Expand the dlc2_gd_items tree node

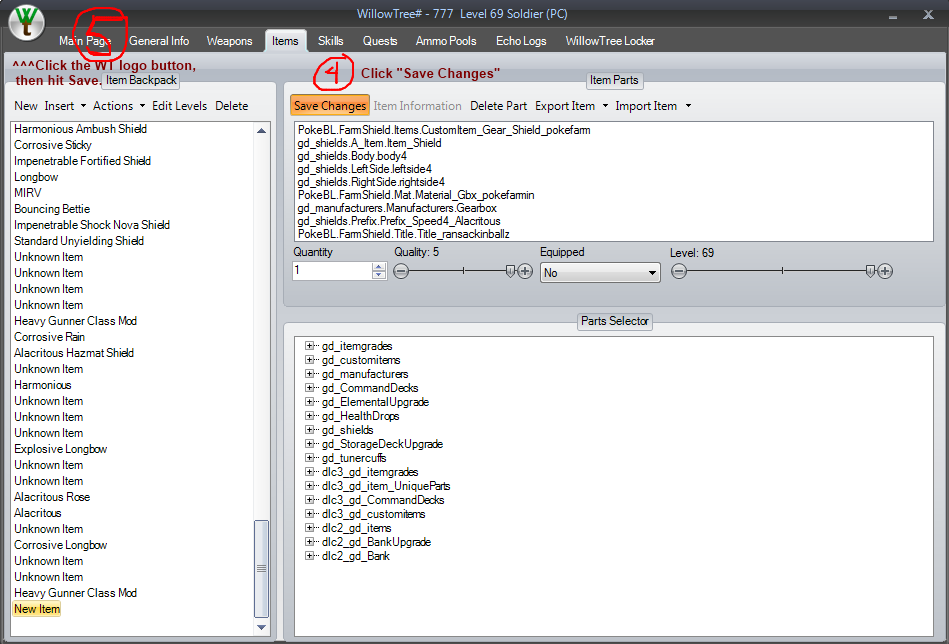309,527
